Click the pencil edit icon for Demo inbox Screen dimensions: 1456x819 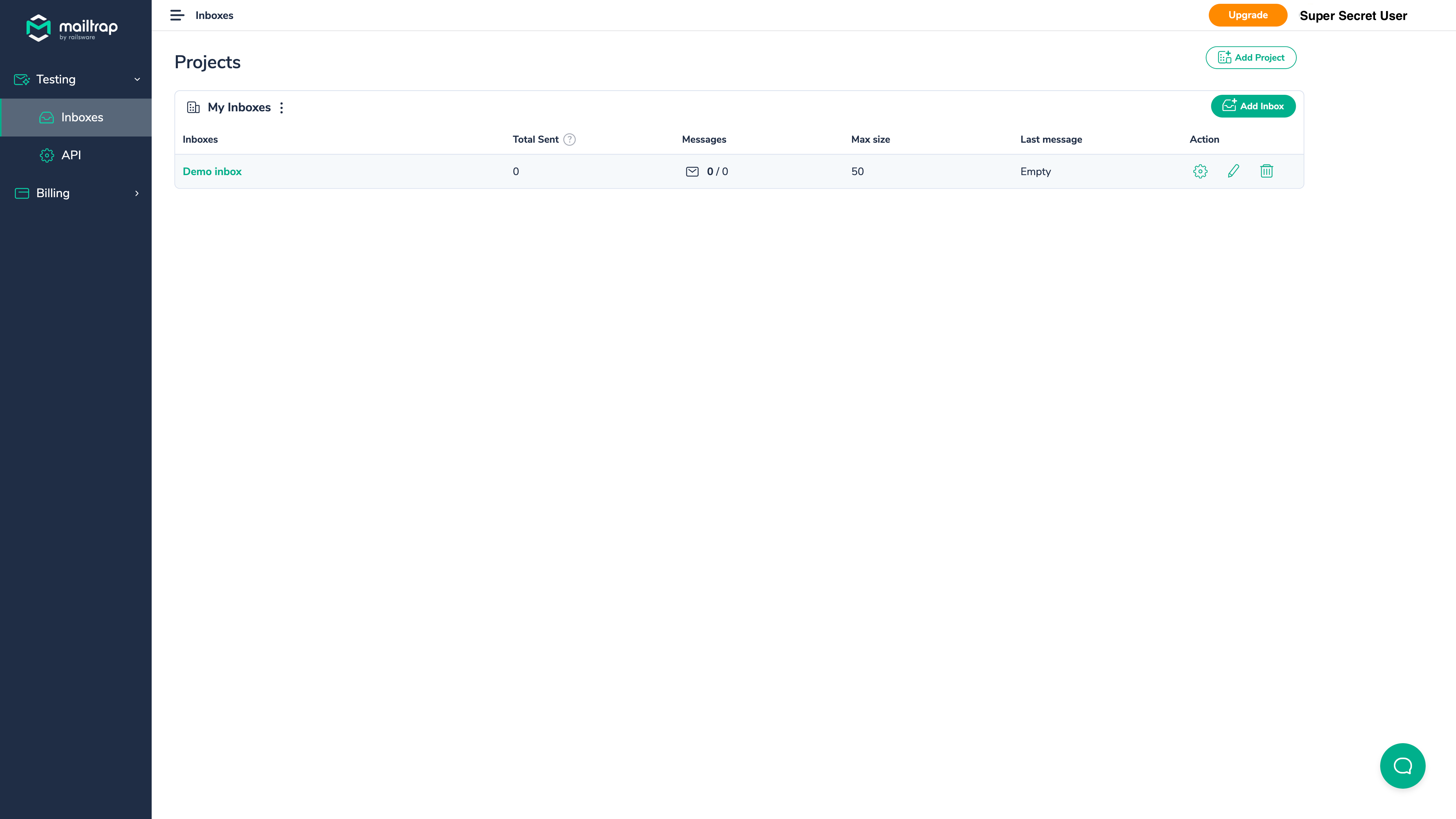(x=1233, y=171)
